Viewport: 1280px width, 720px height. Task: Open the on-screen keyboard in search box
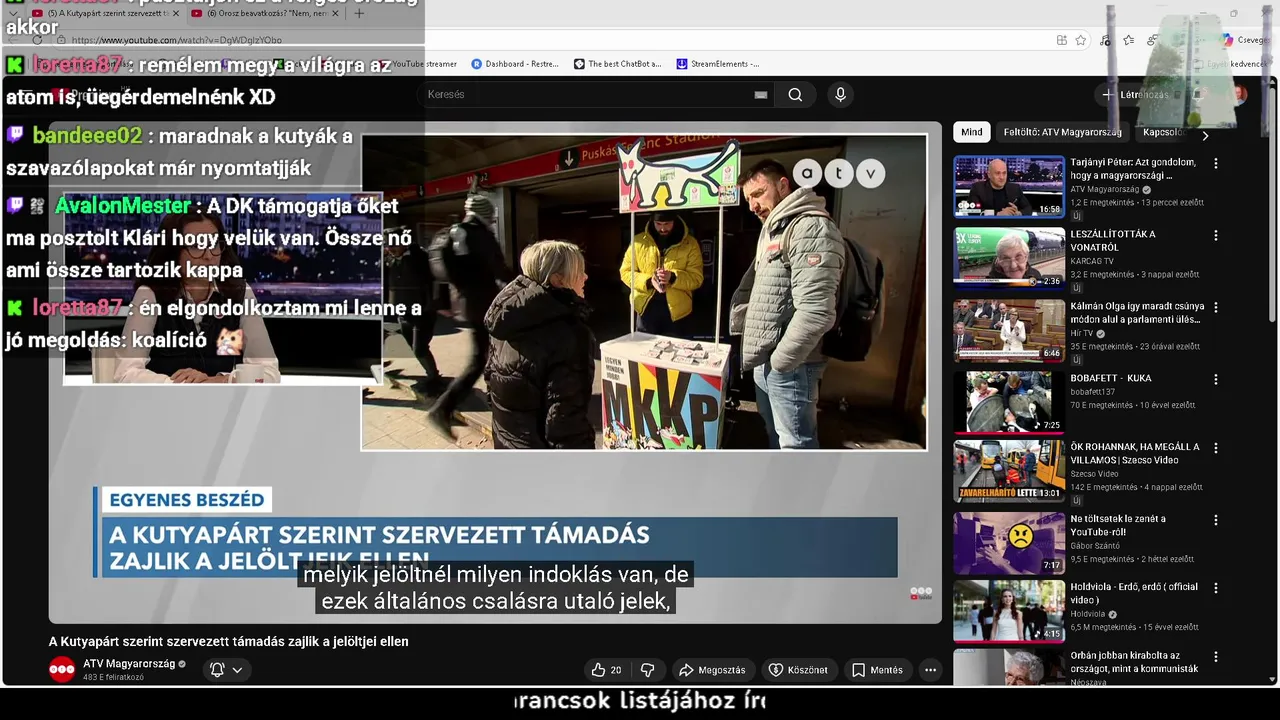760,95
